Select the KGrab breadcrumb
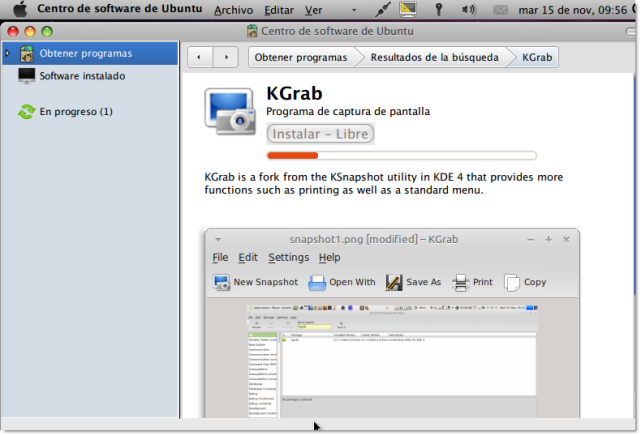Image resolution: width=640 pixels, height=435 pixels. pos(537,57)
